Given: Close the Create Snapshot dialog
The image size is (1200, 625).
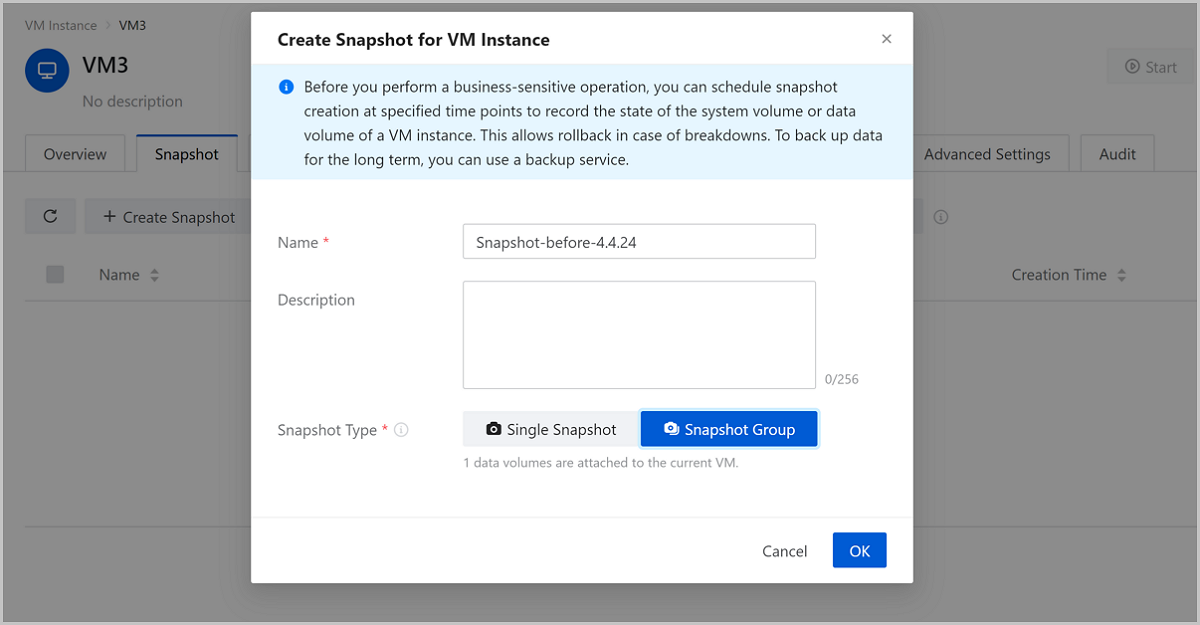Looking at the screenshot, I should pyautogui.click(x=886, y=39).
